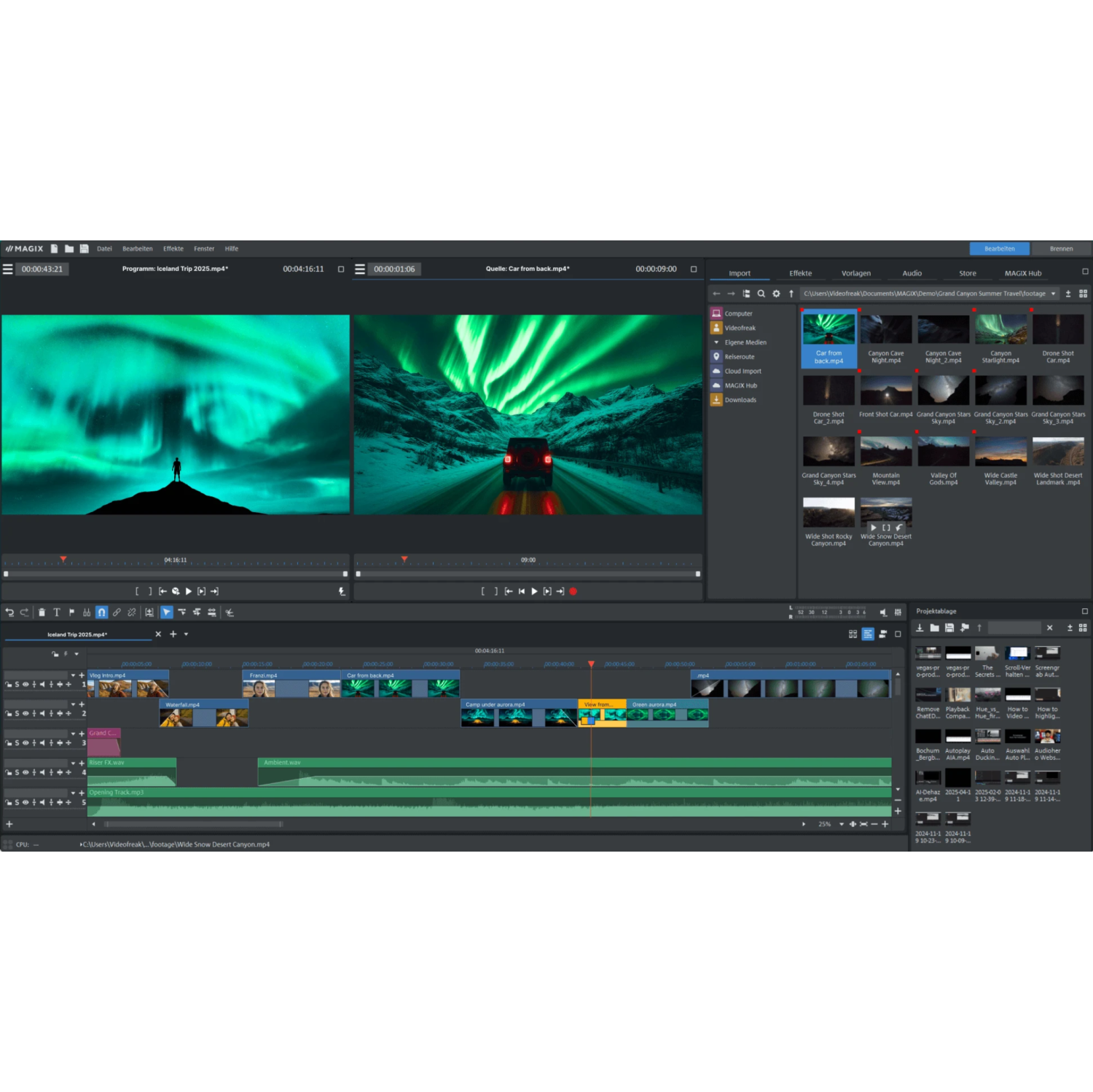
Task: Solo track 4 with the S button
Action: [17, 772]
